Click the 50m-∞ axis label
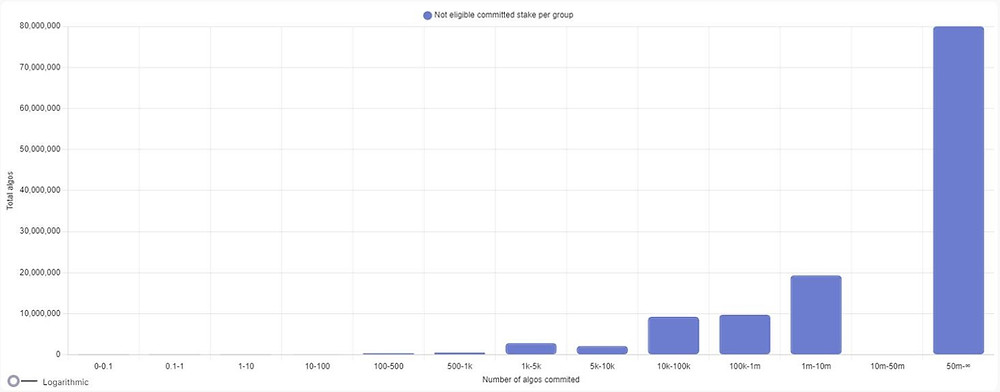Image resolution: width=1000 pixels, height=392 pixels. [959, 366]
